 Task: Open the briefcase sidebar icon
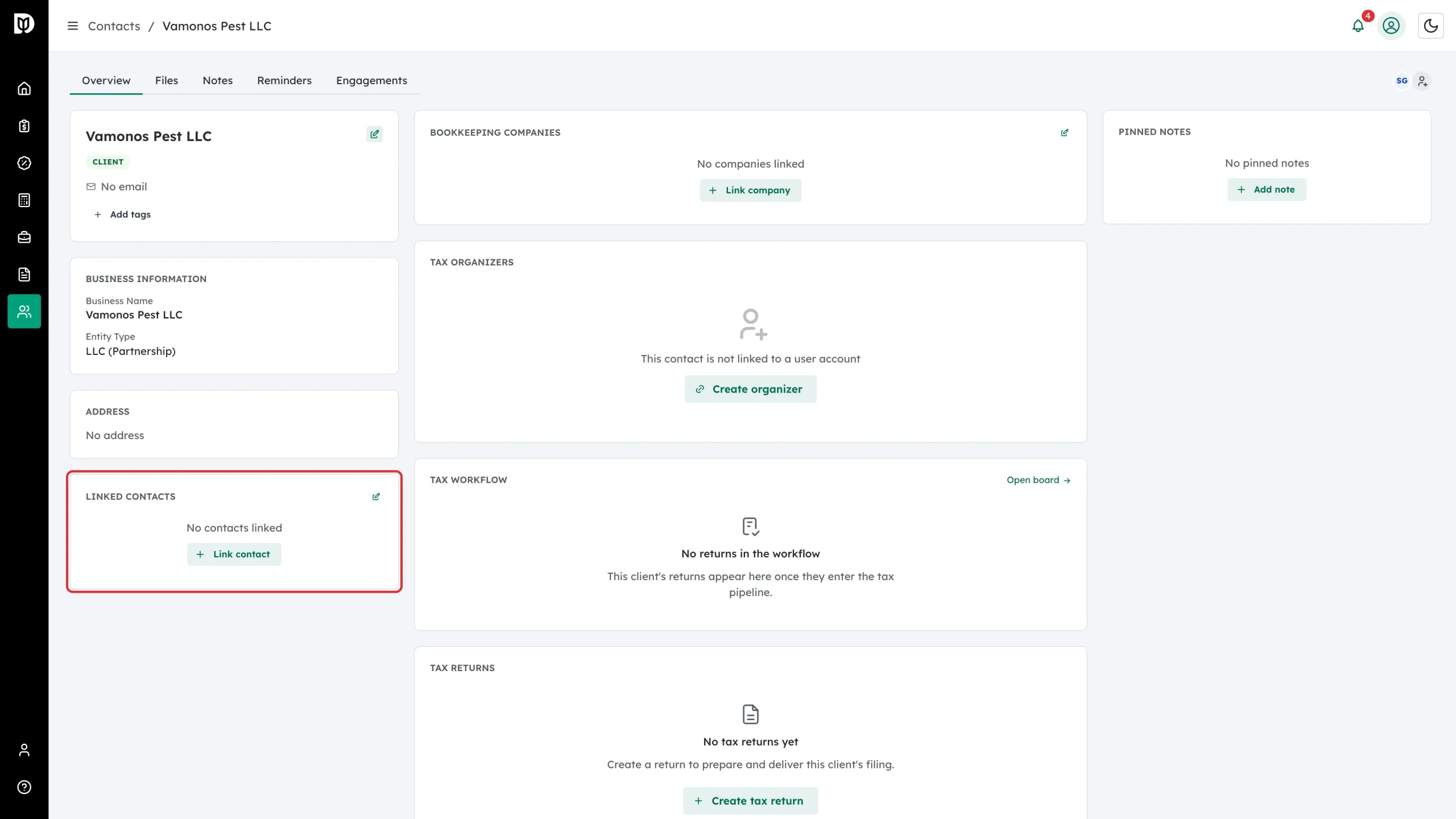click(24, 237)
